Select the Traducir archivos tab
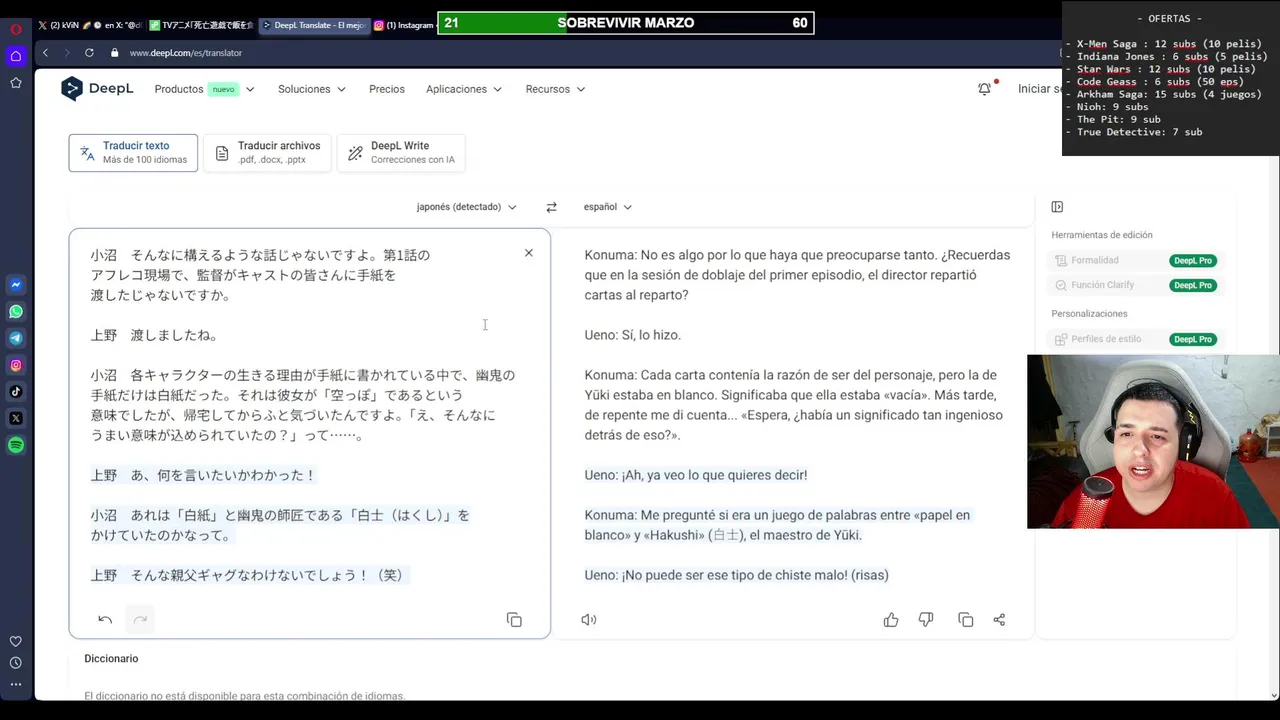 pyautogui.click(x=267, y=153)
